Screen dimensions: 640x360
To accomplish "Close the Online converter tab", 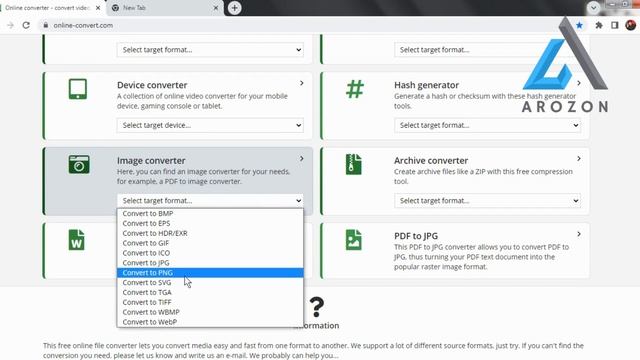I will (x=98, y=8).
